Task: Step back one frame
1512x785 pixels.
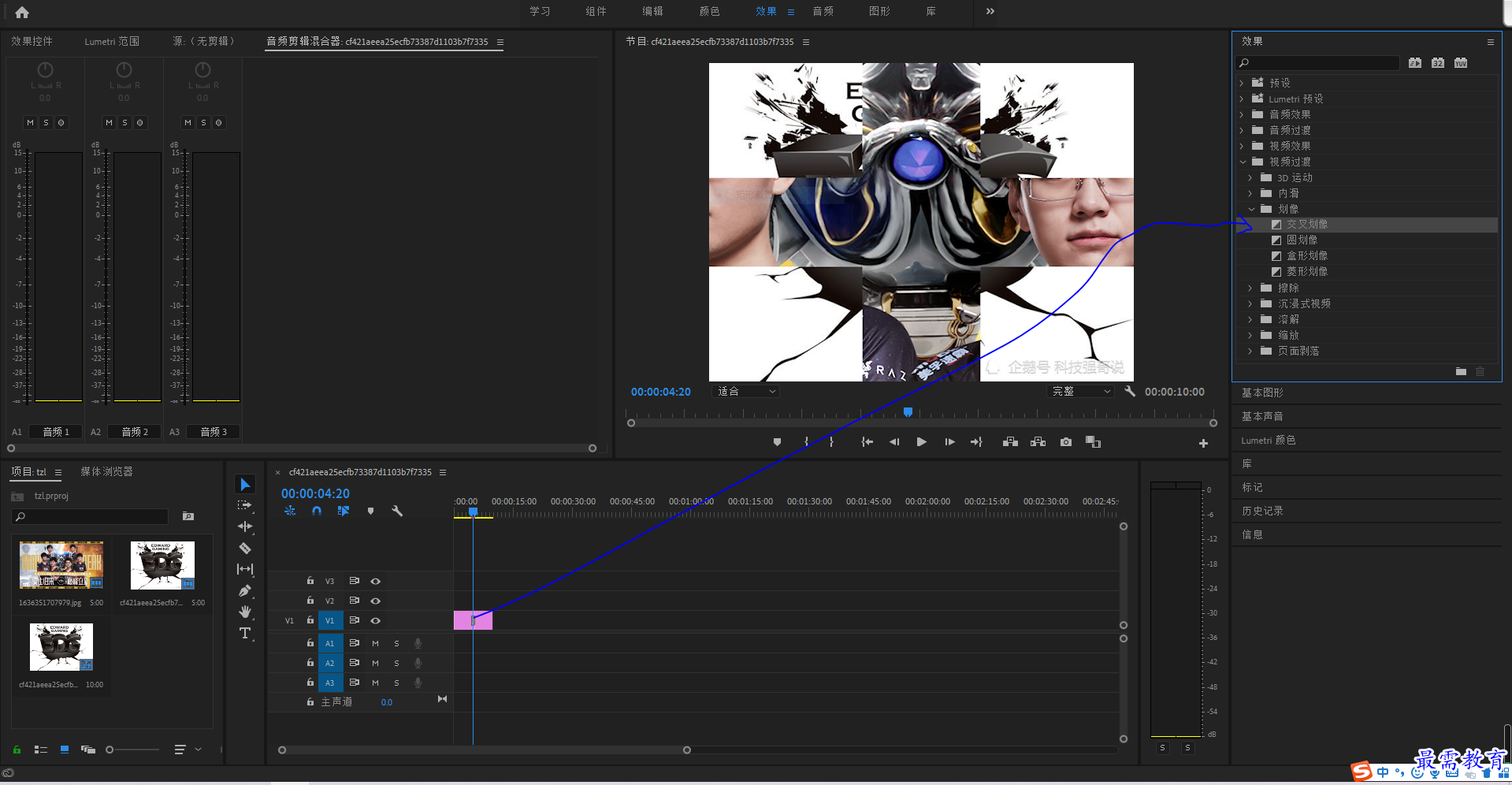Action: 894,442
